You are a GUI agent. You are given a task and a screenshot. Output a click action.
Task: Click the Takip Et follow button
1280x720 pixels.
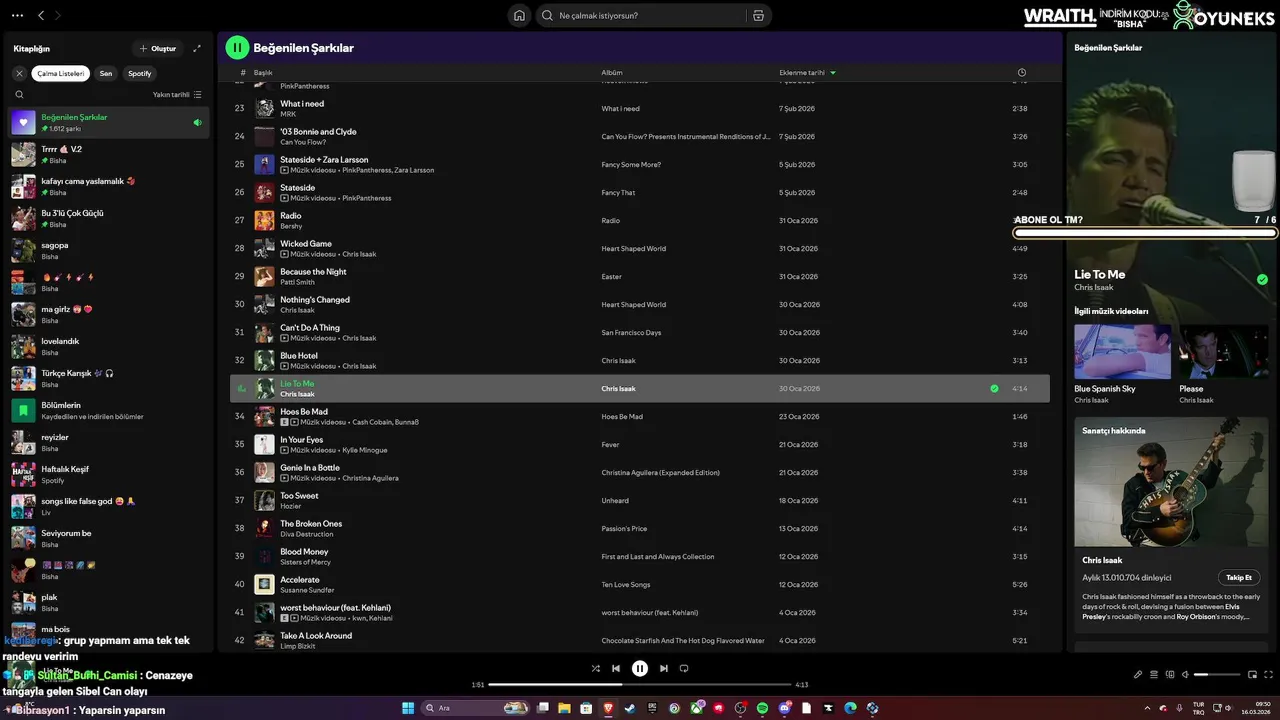(x=1239, y=577)
